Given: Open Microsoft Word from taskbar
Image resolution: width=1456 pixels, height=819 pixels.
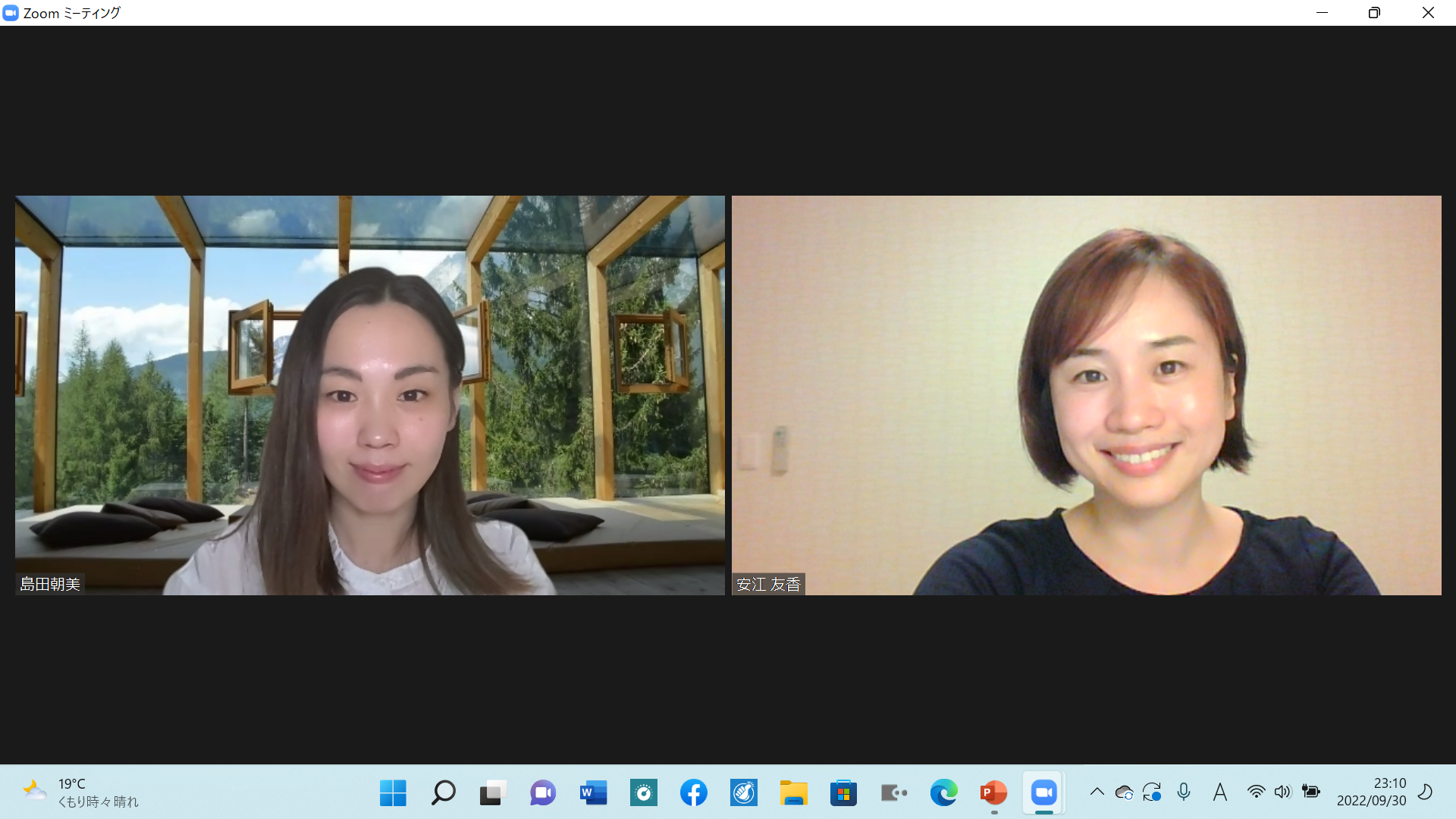Looking at the screenshot, I should (x=593, y=793).
